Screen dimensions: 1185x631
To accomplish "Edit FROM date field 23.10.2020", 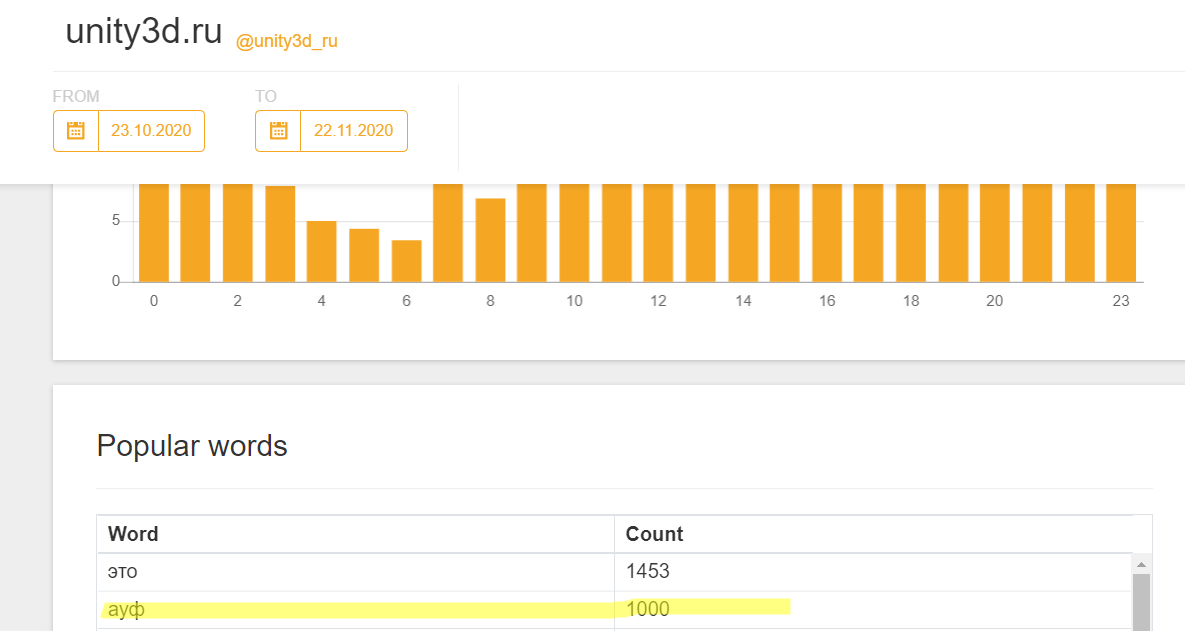I will click(x=151, y=131).
